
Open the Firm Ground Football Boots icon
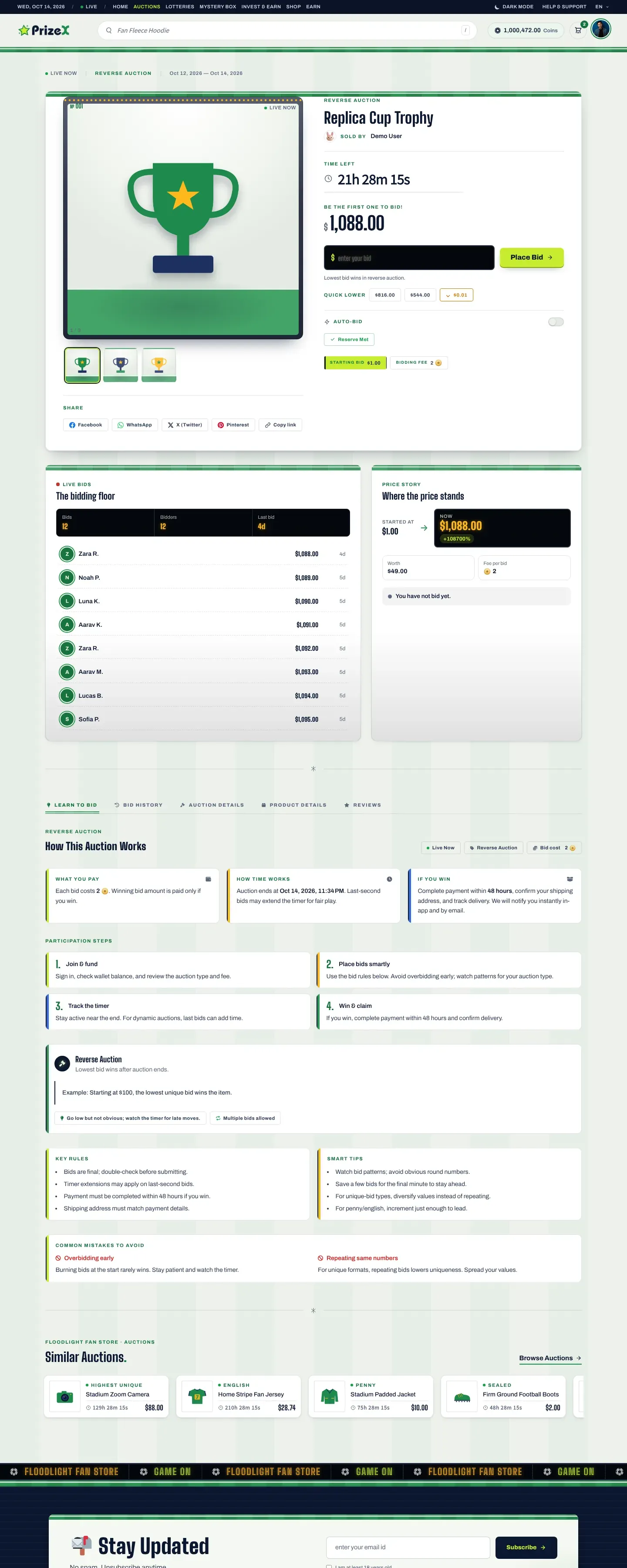tap(462, 1397)
